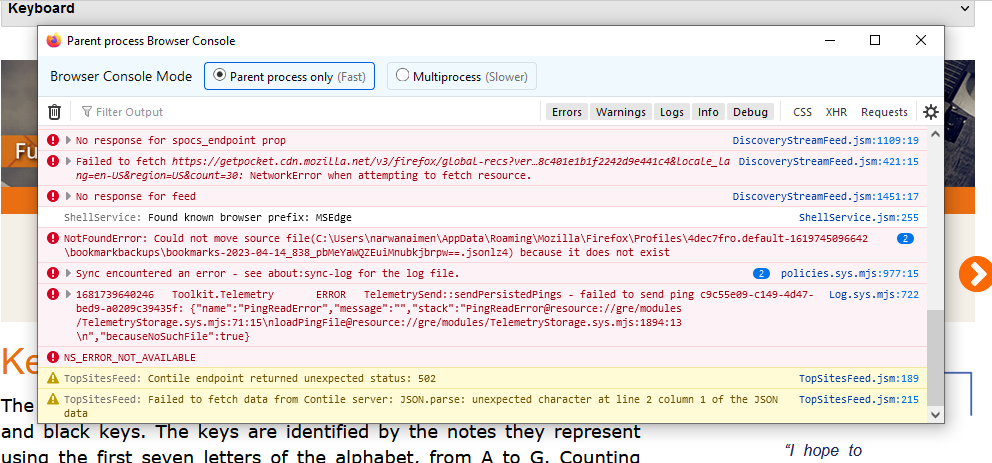The width and height of the screenshot is (992, 463).
Task: Open TopSitesFeed.jsm:189 source link
Action: [x=859, y=379]
